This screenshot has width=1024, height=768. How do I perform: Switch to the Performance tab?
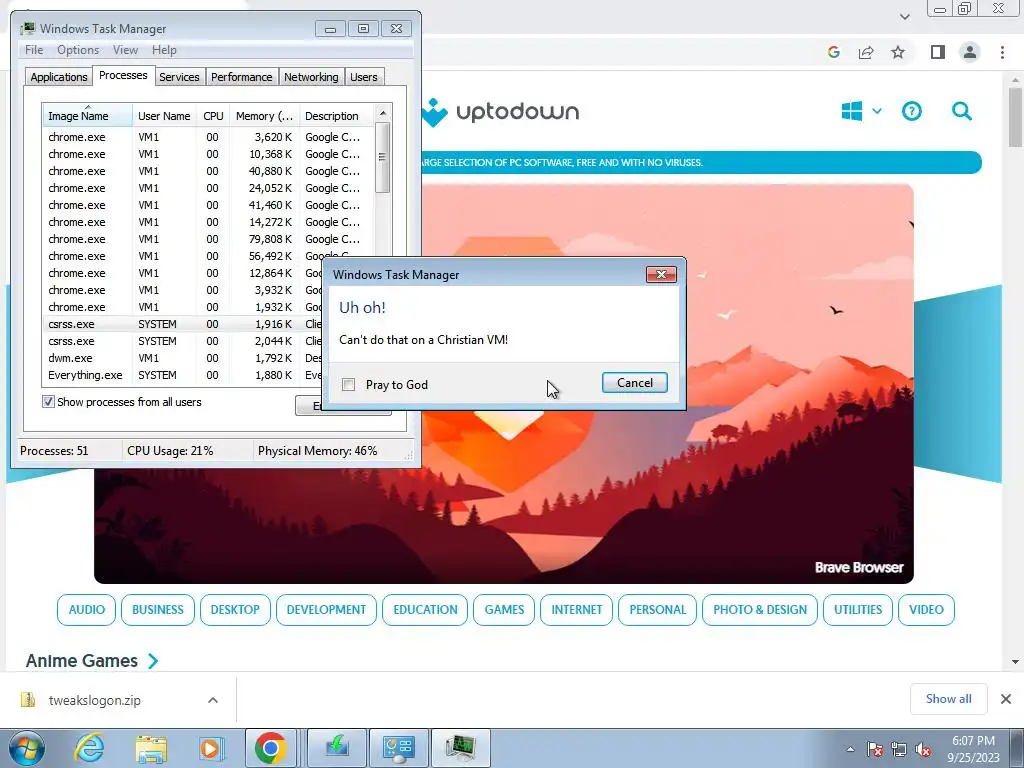click(x=242, y=77)
